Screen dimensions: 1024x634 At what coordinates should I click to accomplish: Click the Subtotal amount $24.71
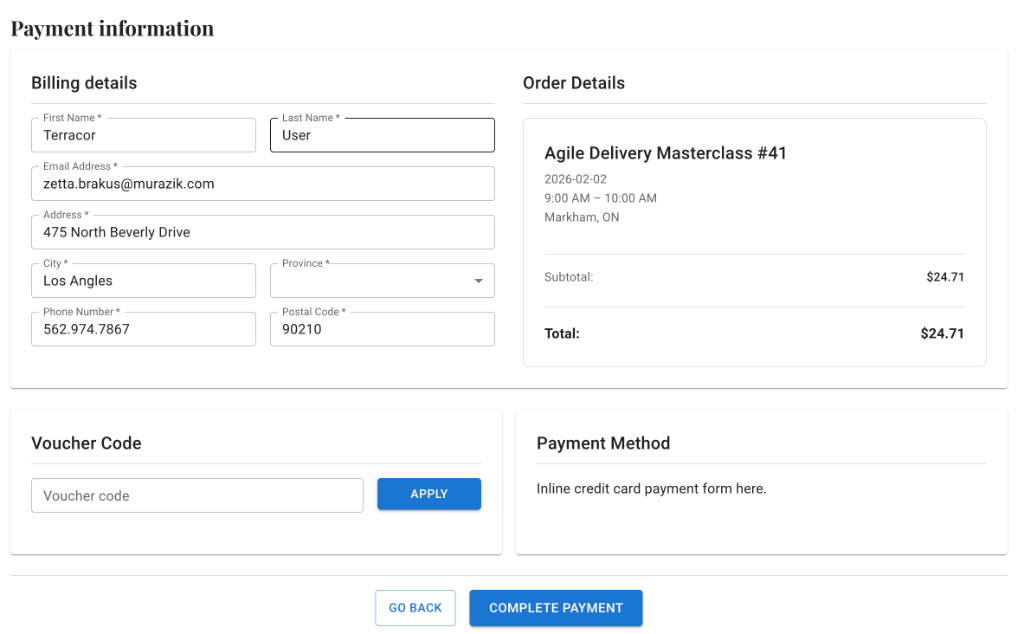click(x=945, y=277)
